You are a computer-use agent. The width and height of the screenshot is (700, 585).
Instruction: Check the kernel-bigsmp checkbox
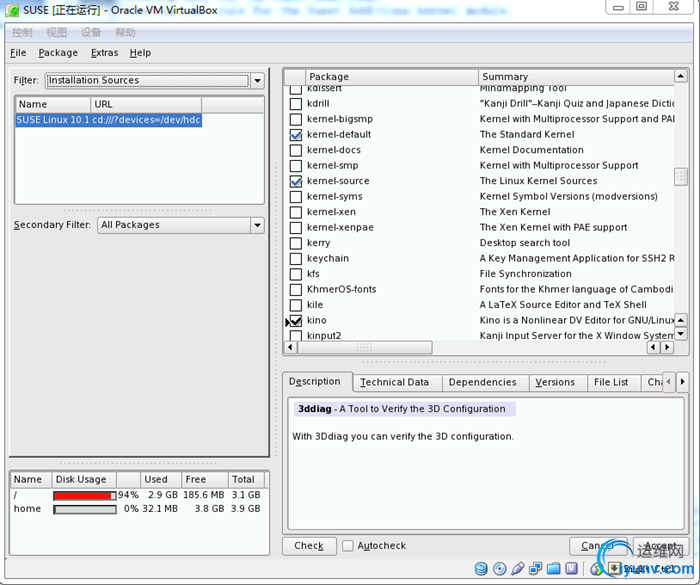296,120
